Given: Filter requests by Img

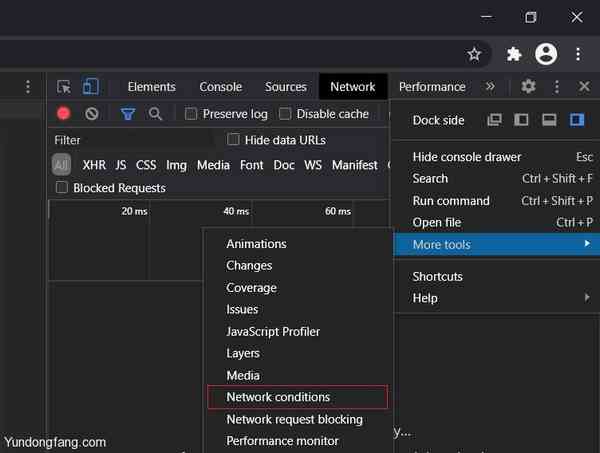Looking at the screenshot, I should tap(176, 165).
